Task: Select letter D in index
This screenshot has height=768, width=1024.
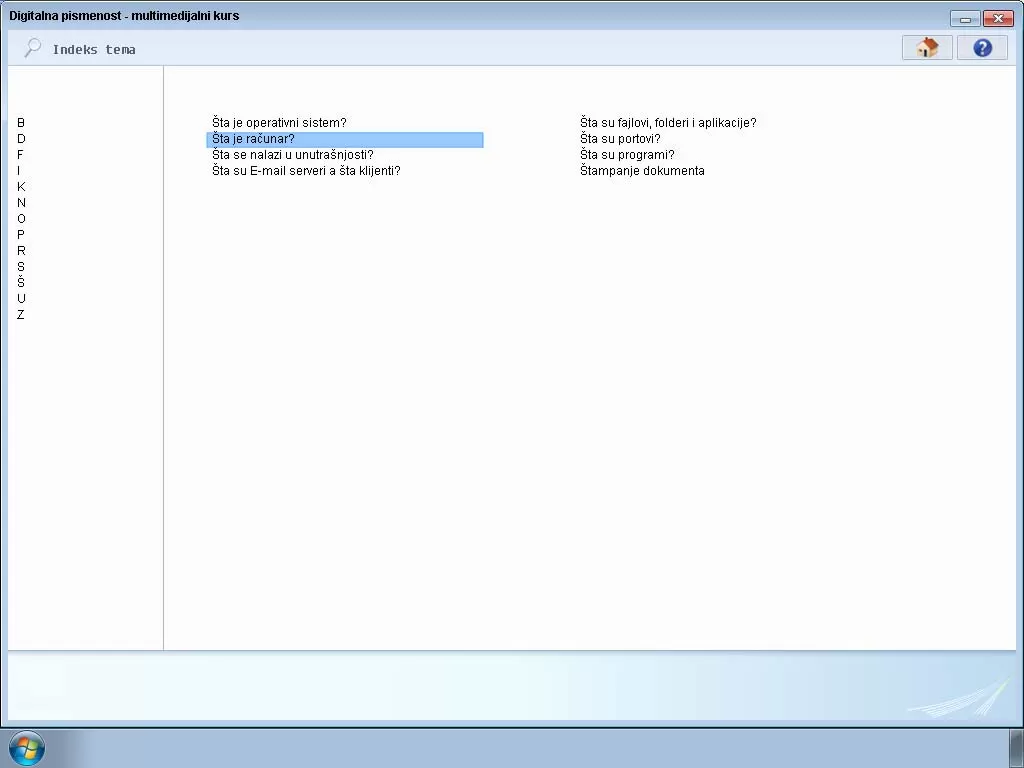Action: pos(21,138)
